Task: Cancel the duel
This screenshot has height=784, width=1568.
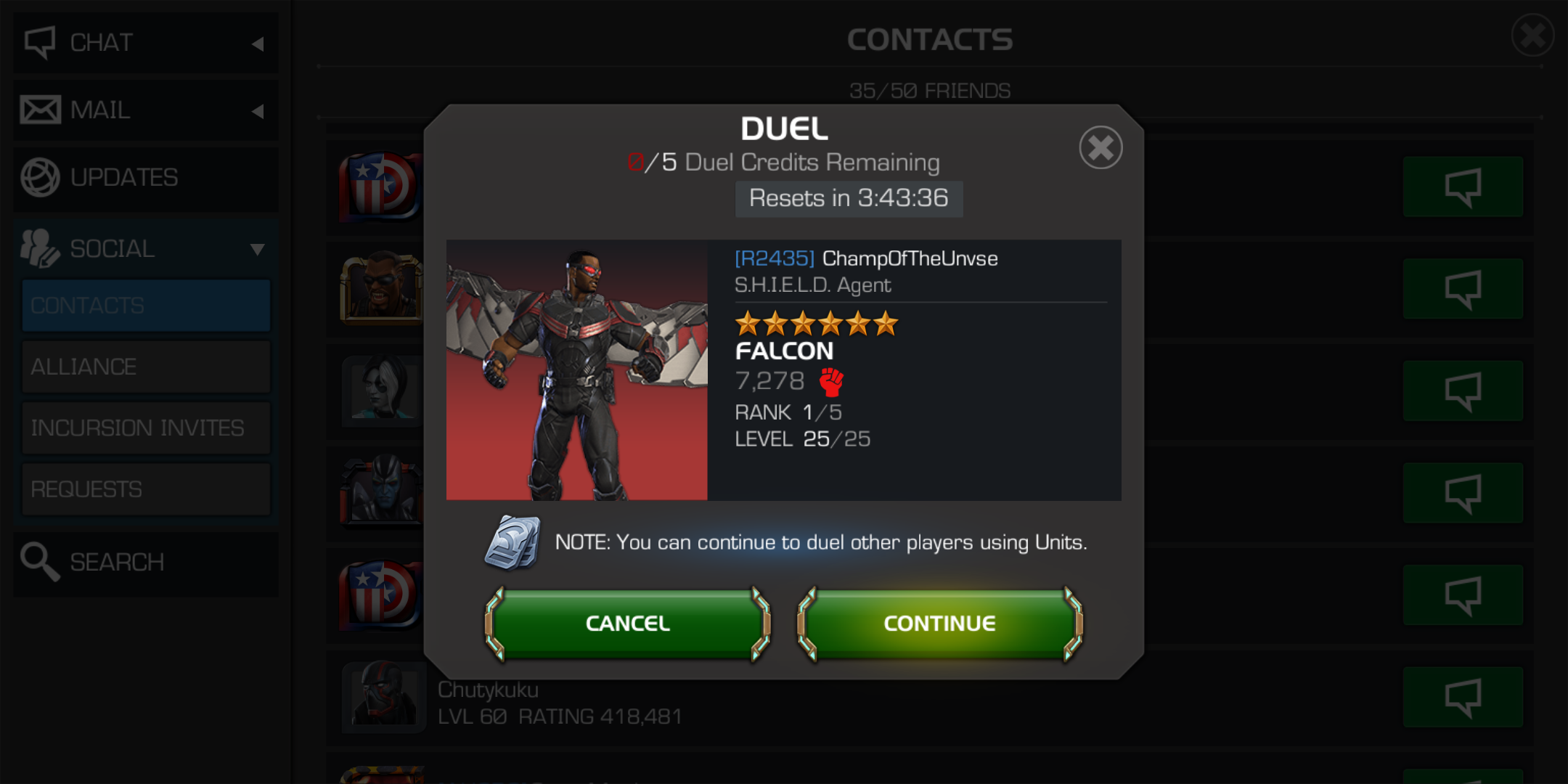Action: pyautogui.click(x=628, y=624)
